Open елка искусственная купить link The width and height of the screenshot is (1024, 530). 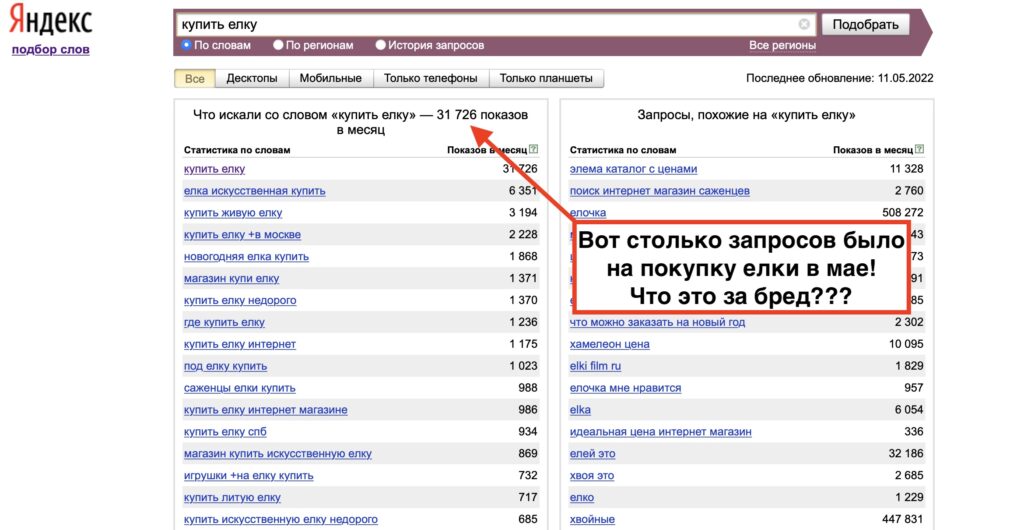coord(255,191)
